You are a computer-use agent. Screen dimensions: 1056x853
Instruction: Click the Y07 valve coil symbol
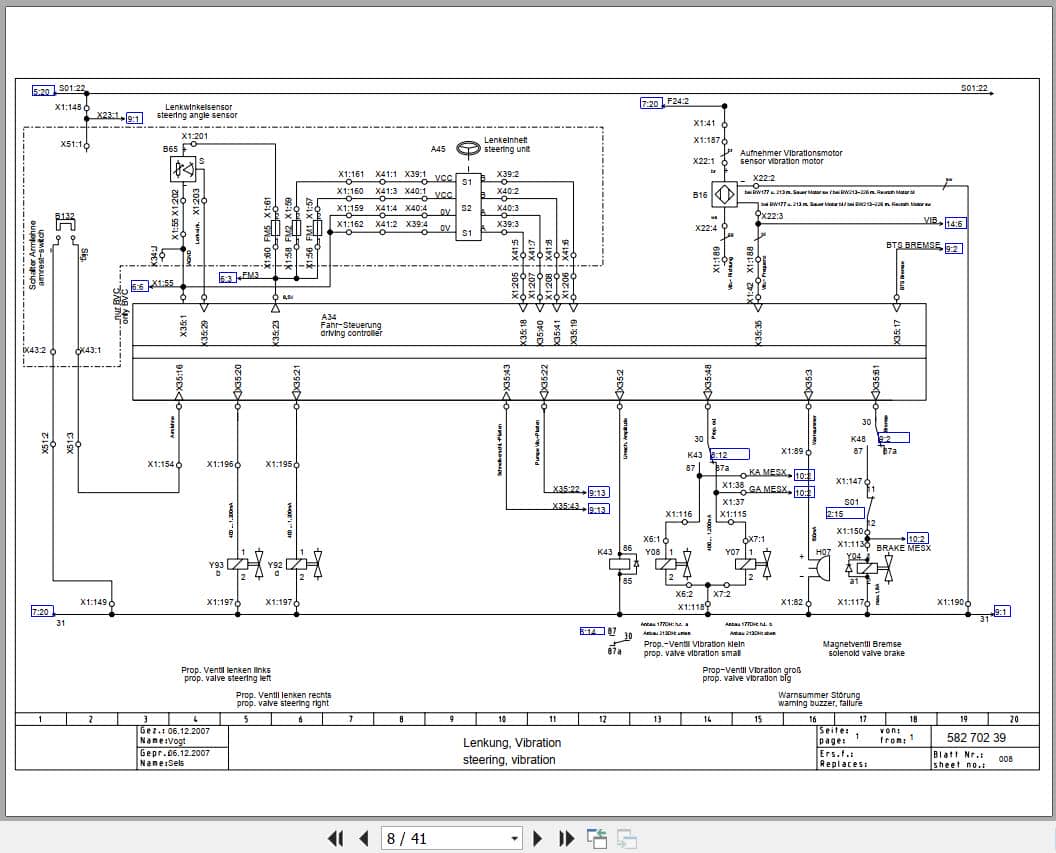pyautogui.click(x=746, y=564)
